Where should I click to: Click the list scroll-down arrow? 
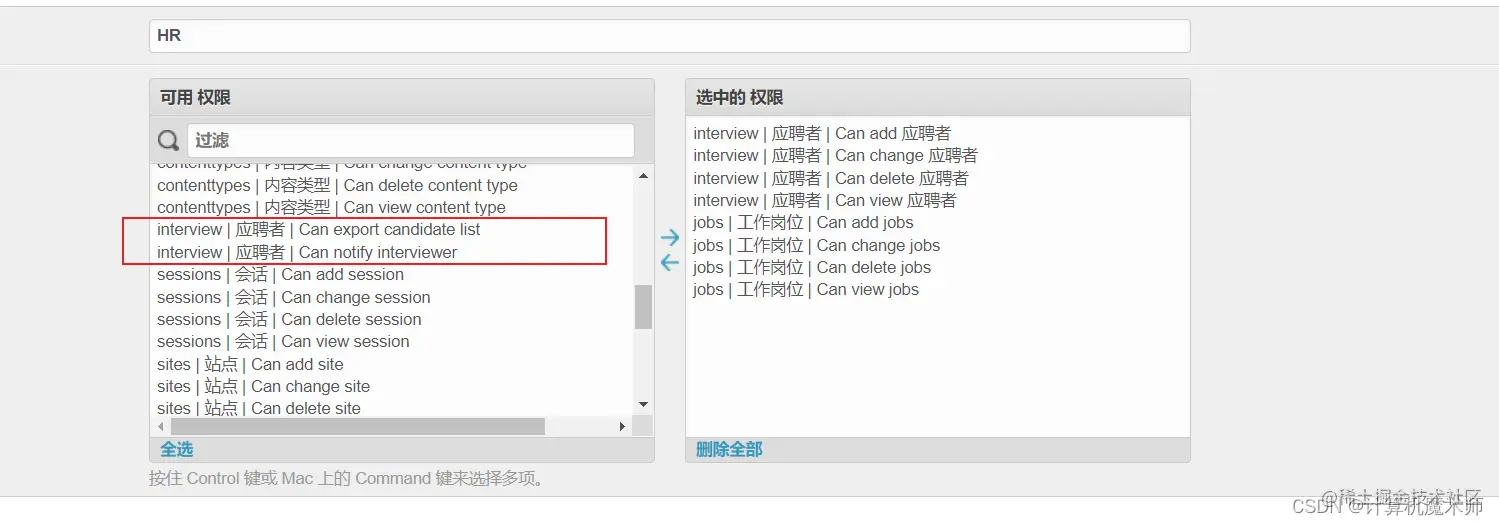[x=643, y=404]
